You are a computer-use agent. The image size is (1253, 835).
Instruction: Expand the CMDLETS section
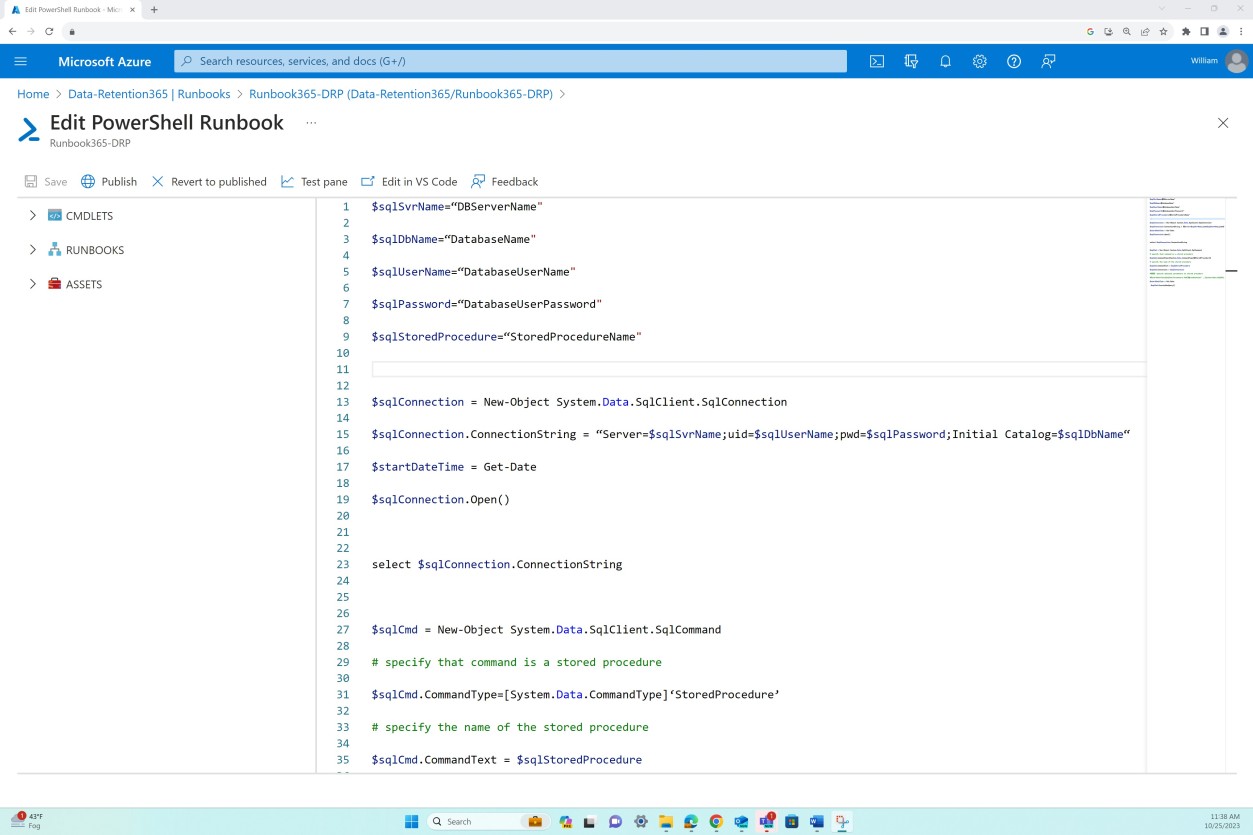[x=32, y=215]
